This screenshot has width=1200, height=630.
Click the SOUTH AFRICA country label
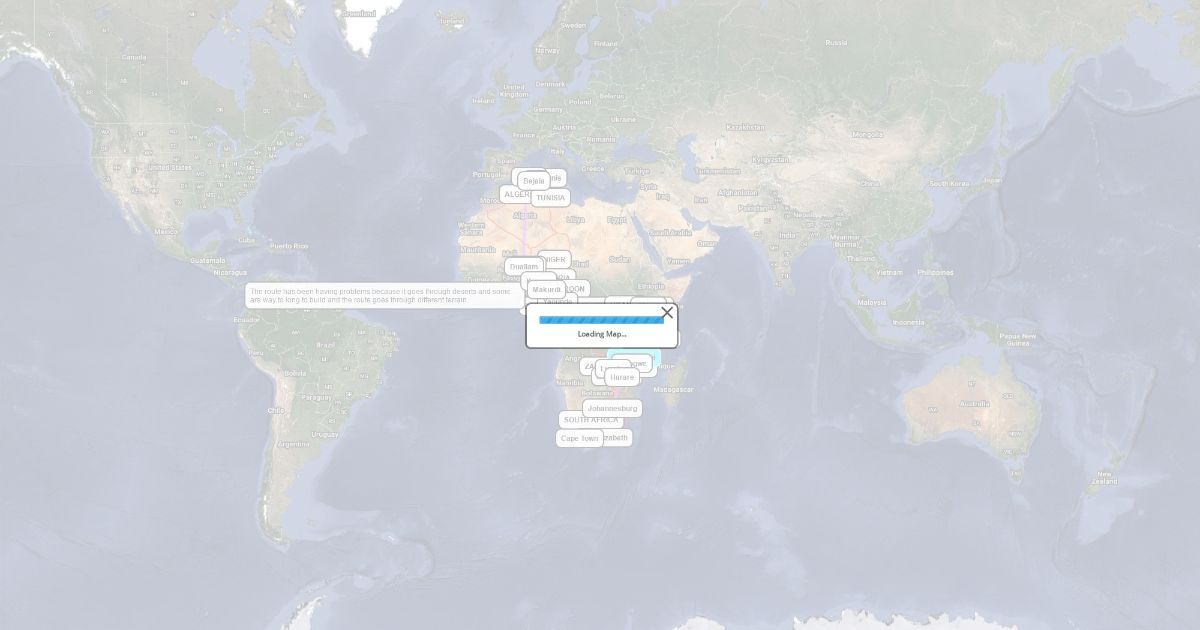tap(588, 421)
